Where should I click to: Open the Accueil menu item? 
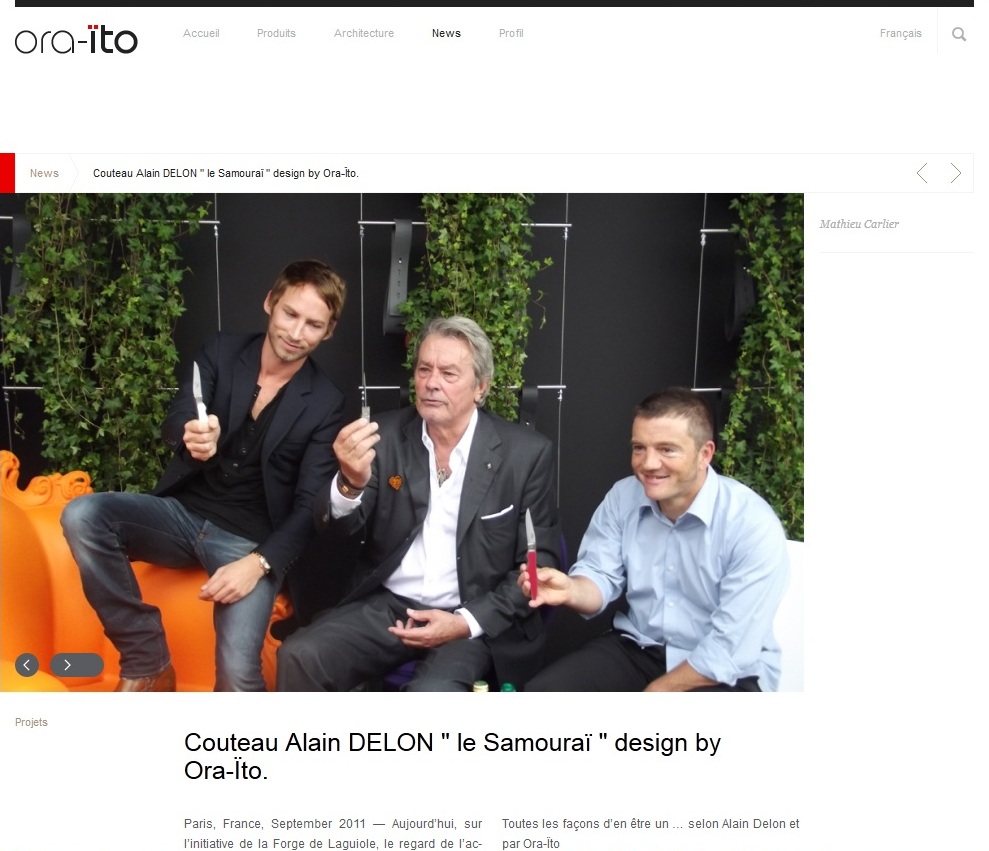tap(201, 33)
